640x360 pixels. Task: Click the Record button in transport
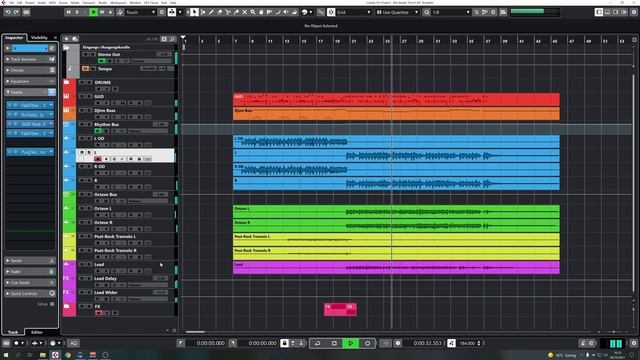point(367,343)
